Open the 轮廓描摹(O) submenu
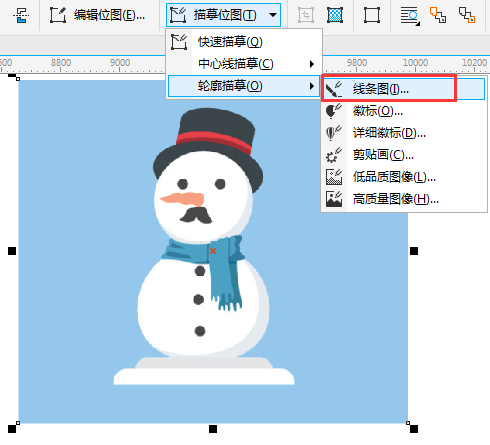This screenshot has width=490, height=445. [x=244, y=86]
